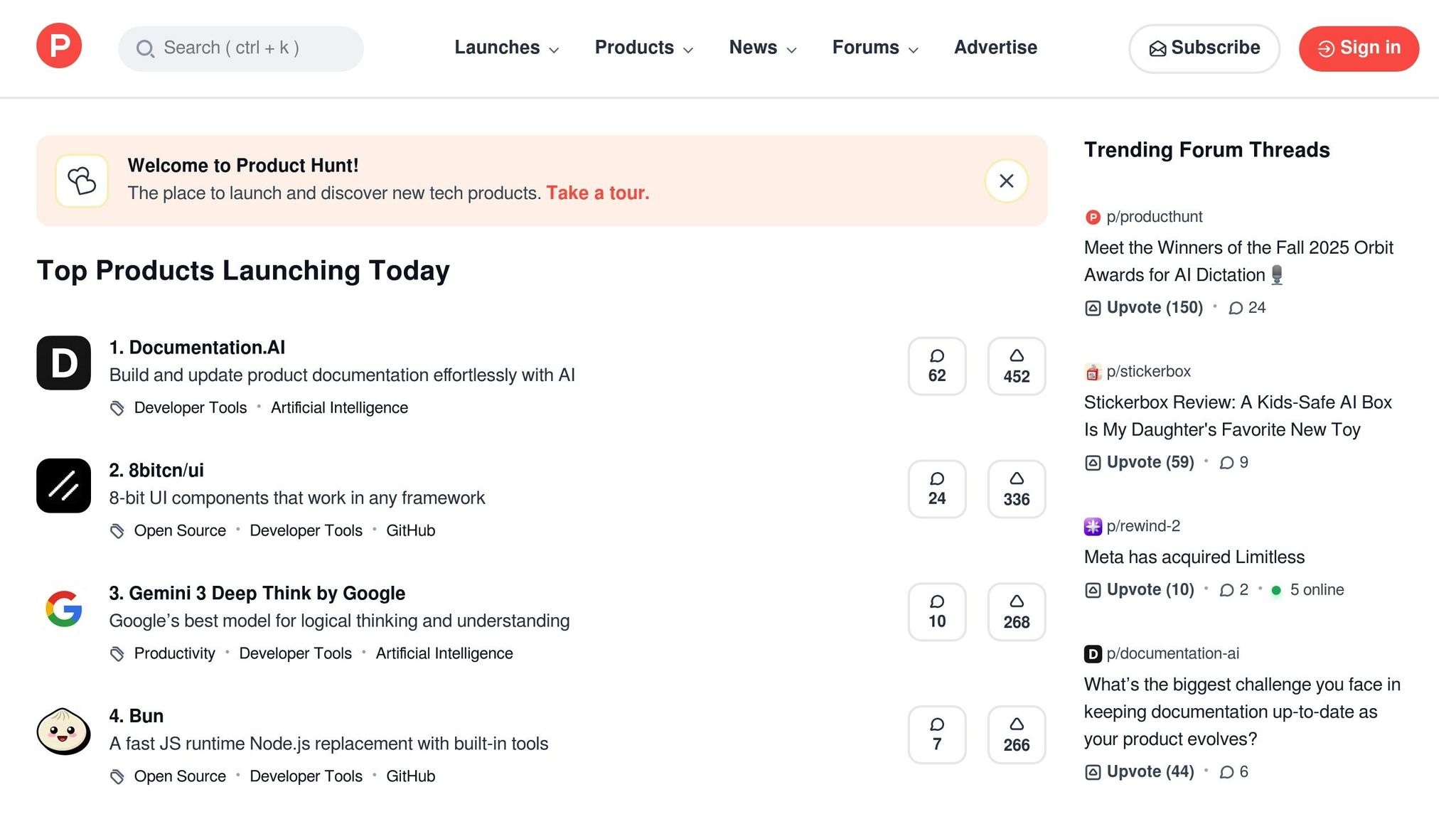Select the Documentation.AI product thumbnail

(63, 363)
